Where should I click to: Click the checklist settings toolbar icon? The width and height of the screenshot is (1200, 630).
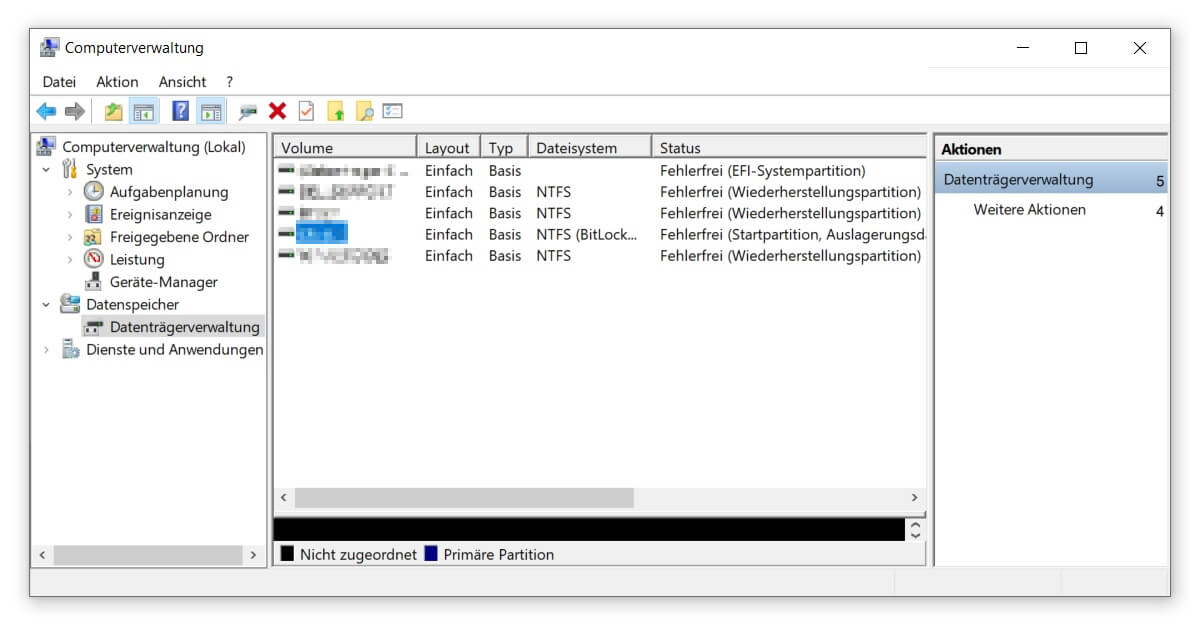point(392,112)
